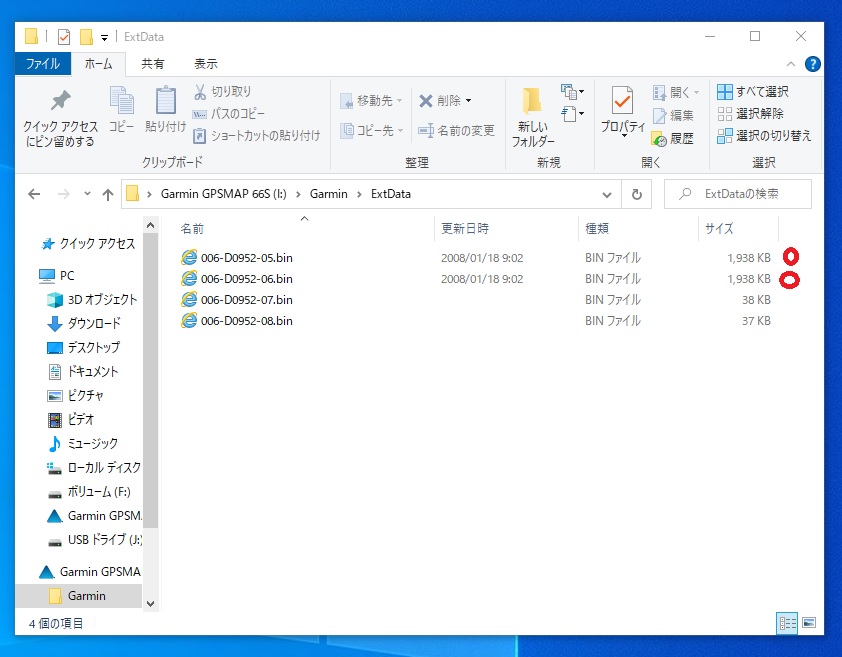Open the Move To (移動先) dropdown
The width and height of the screenshot is (842, 657).
[372, 101]
